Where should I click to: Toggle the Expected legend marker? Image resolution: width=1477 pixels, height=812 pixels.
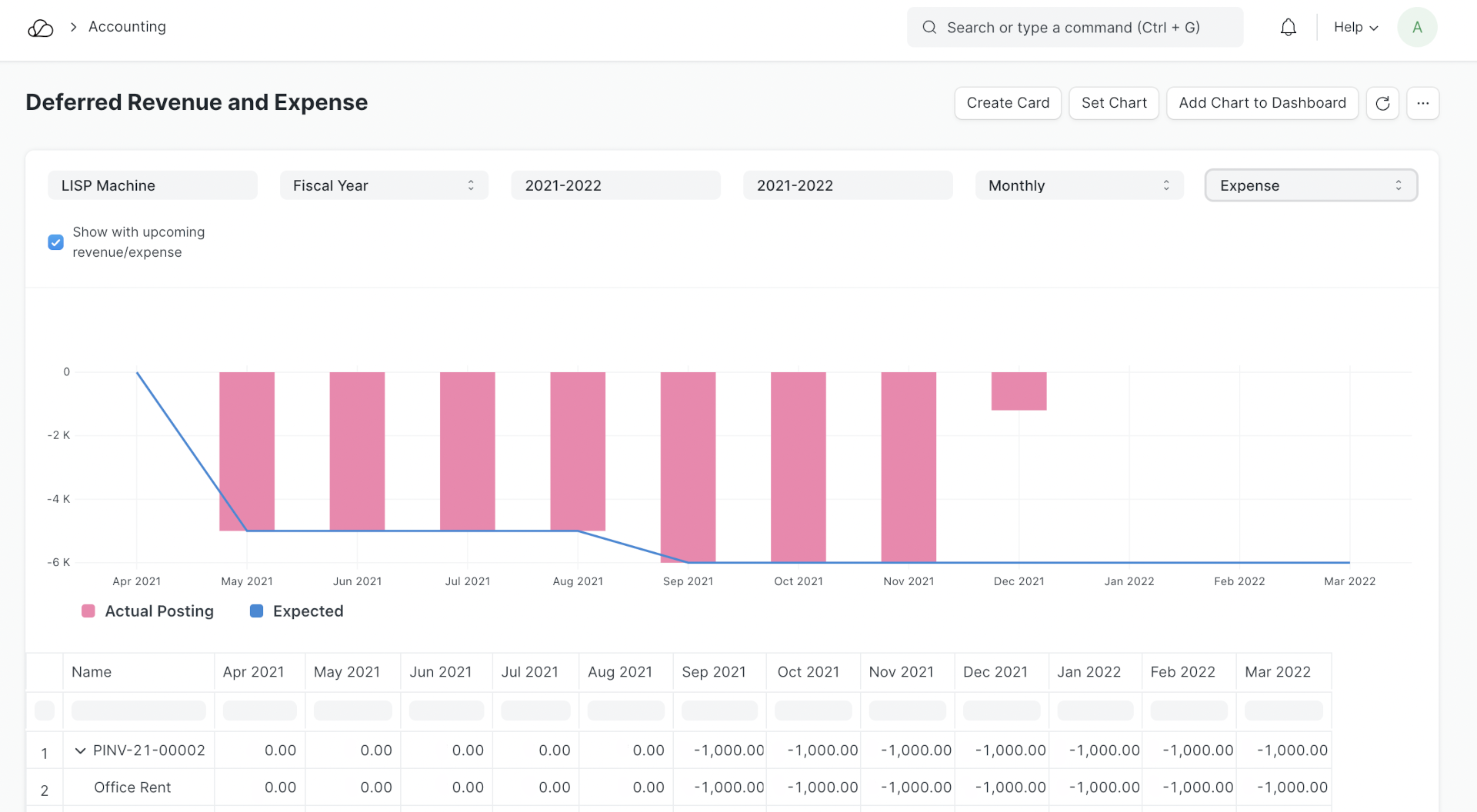[x=257, y=611]
